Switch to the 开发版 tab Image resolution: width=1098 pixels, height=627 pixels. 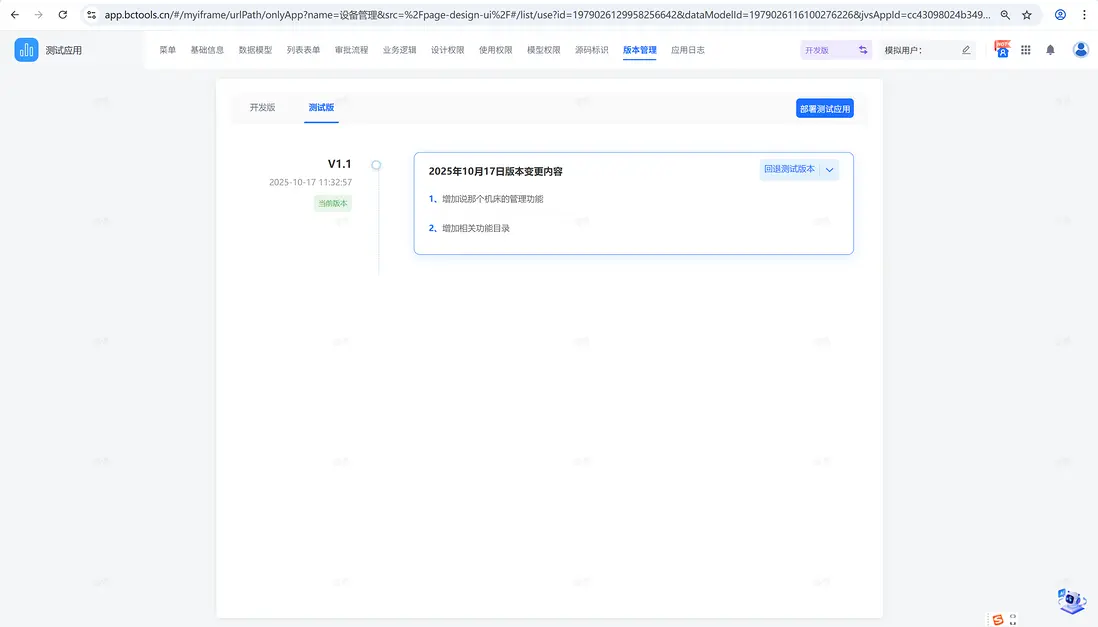[263, 108]
